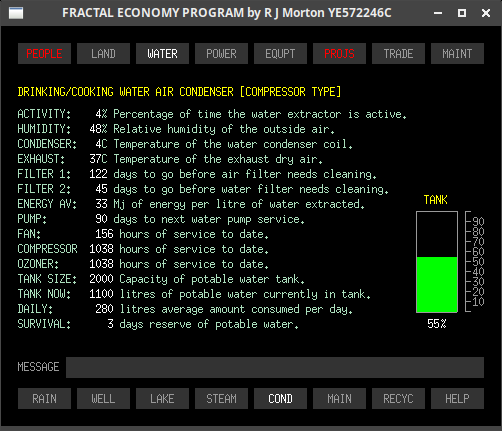Click the TANK SIZE row
This screenshot has width=502, height=431.
pyautogui.click(x=161, y=279)
